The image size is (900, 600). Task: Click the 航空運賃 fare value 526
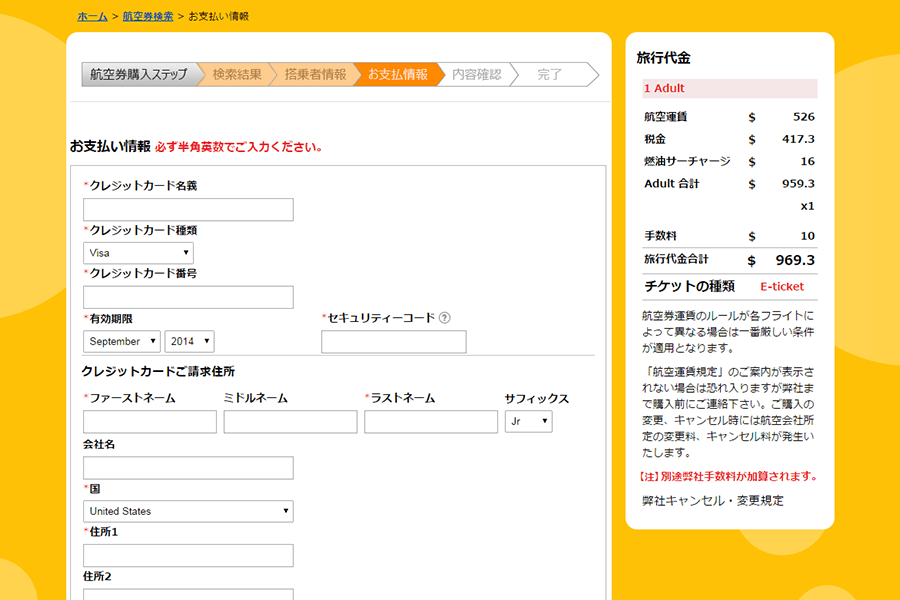point(804,117)
